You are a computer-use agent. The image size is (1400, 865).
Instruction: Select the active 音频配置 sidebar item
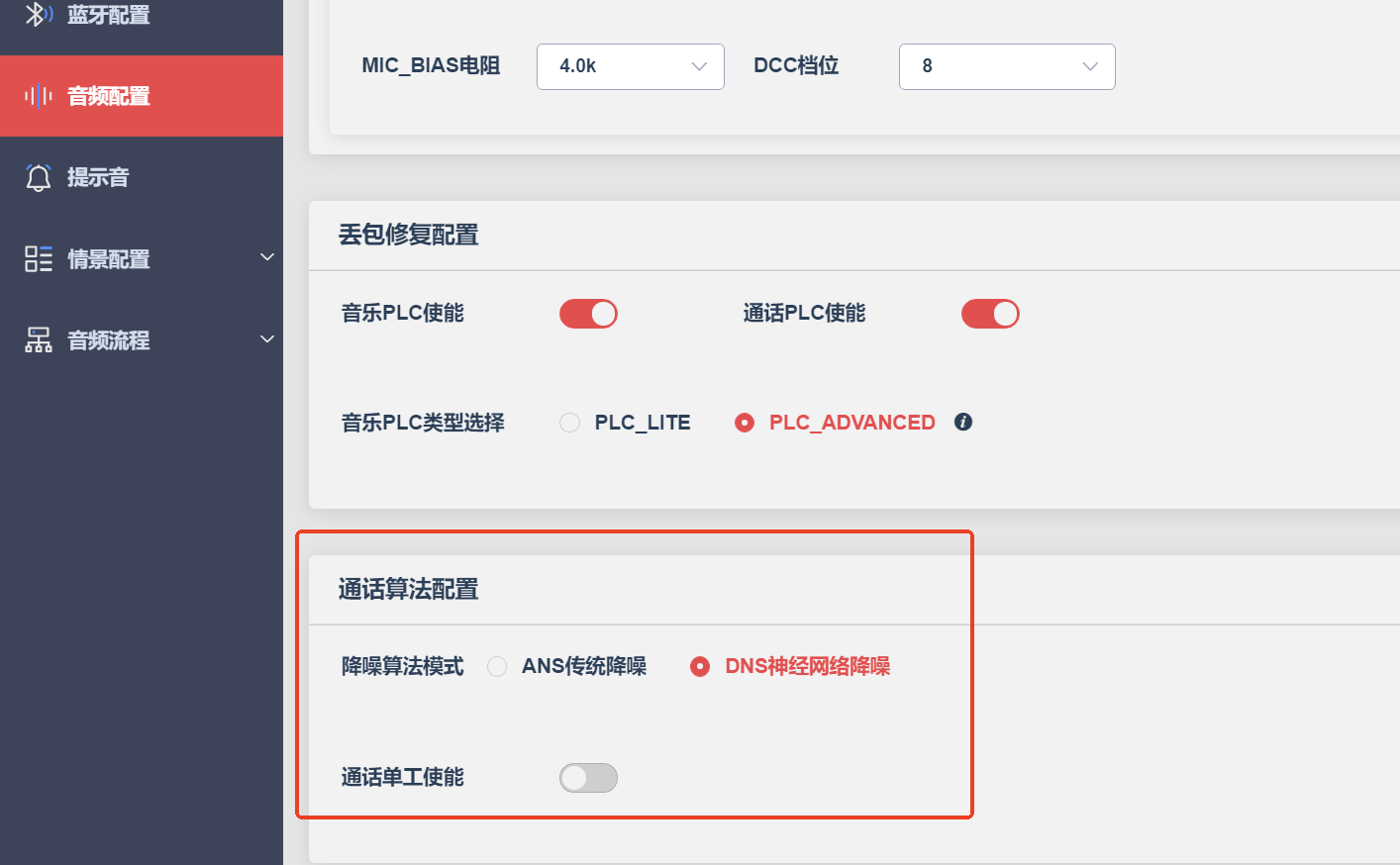point(142,96)
